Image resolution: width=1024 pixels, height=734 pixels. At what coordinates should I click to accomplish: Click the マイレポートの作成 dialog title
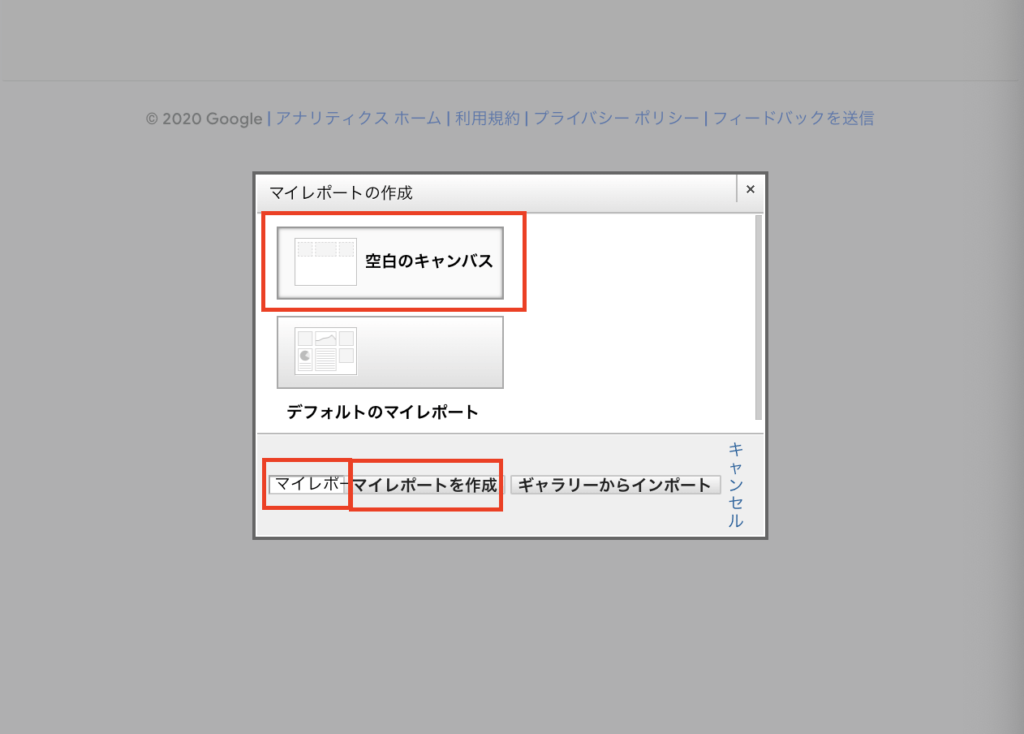point(341,193)
